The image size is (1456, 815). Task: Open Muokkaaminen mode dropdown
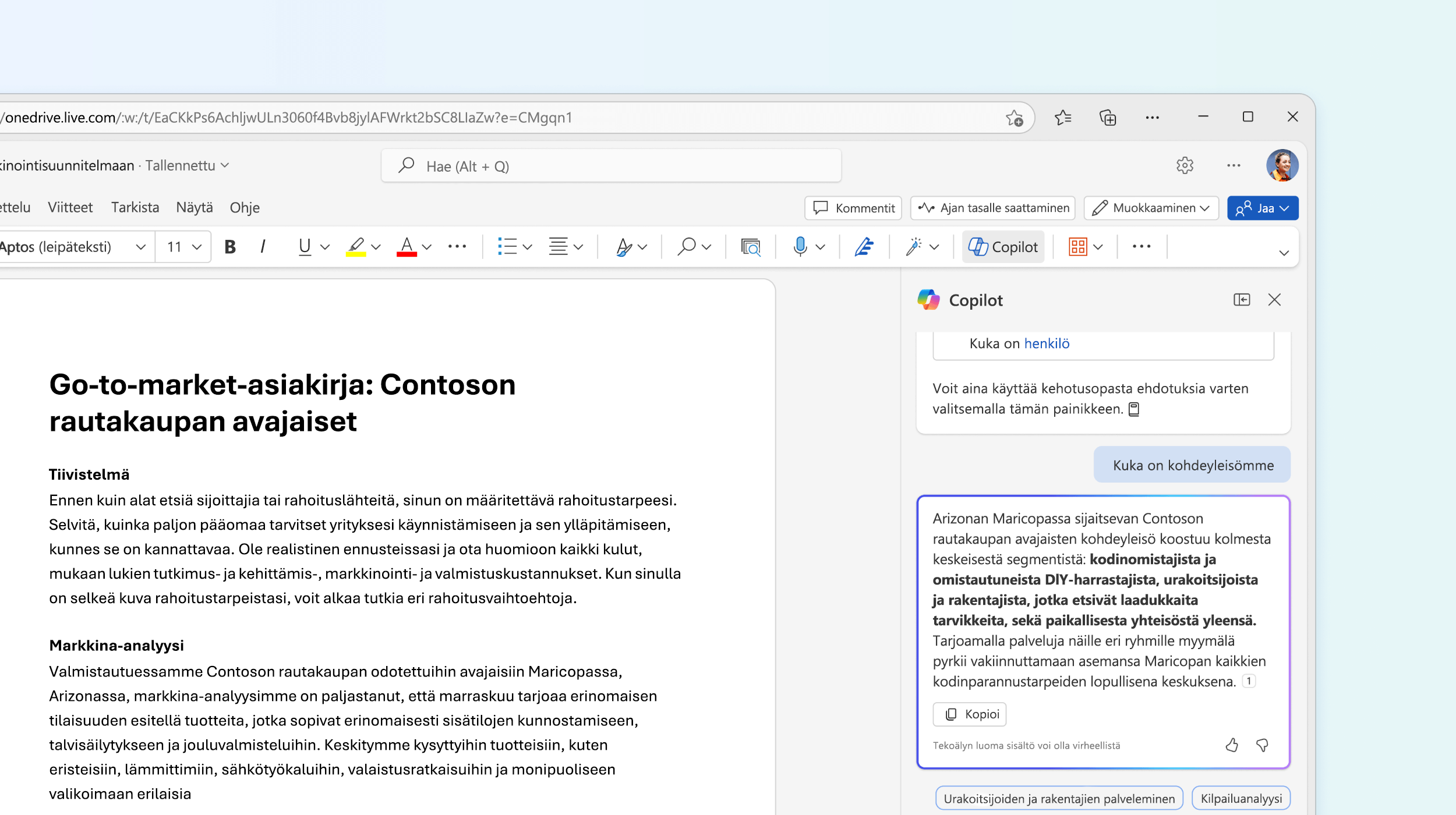(x=1151, y=208)
